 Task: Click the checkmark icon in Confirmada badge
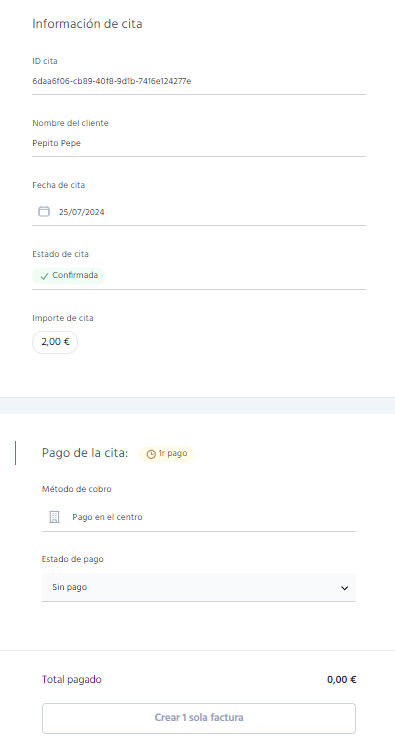tap(45, 277)
